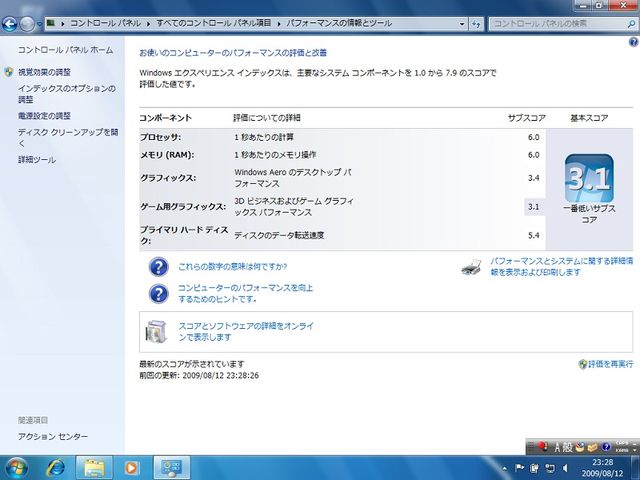The image size is (640, 480).
Task: Click the highlighted 3.1 subscore cell
Action: pos(534,207)
